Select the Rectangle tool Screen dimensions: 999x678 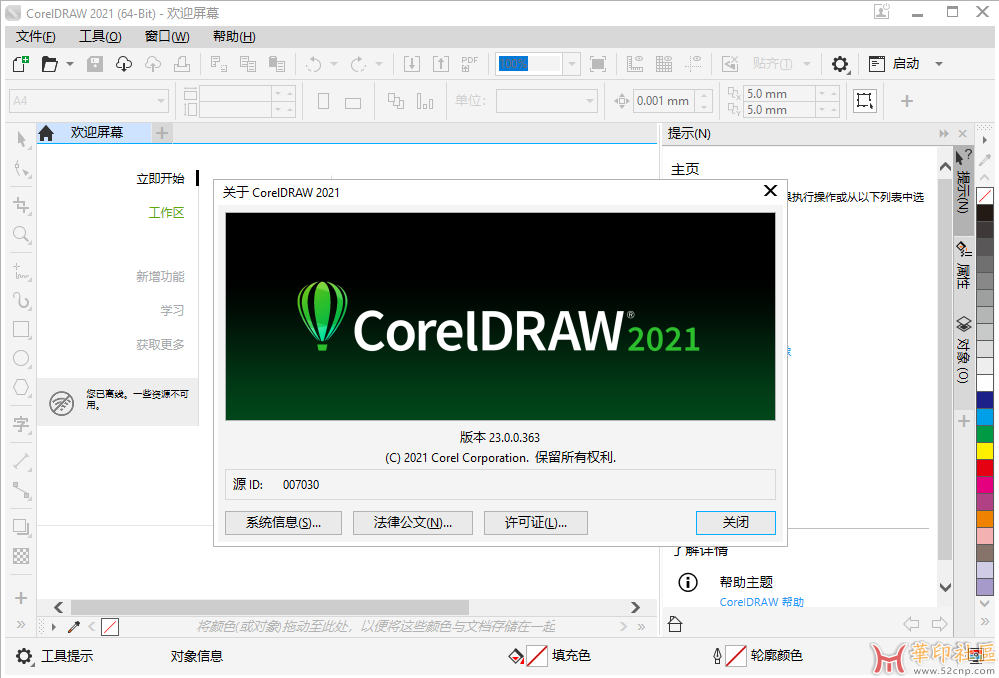click(x=22, y=329)
